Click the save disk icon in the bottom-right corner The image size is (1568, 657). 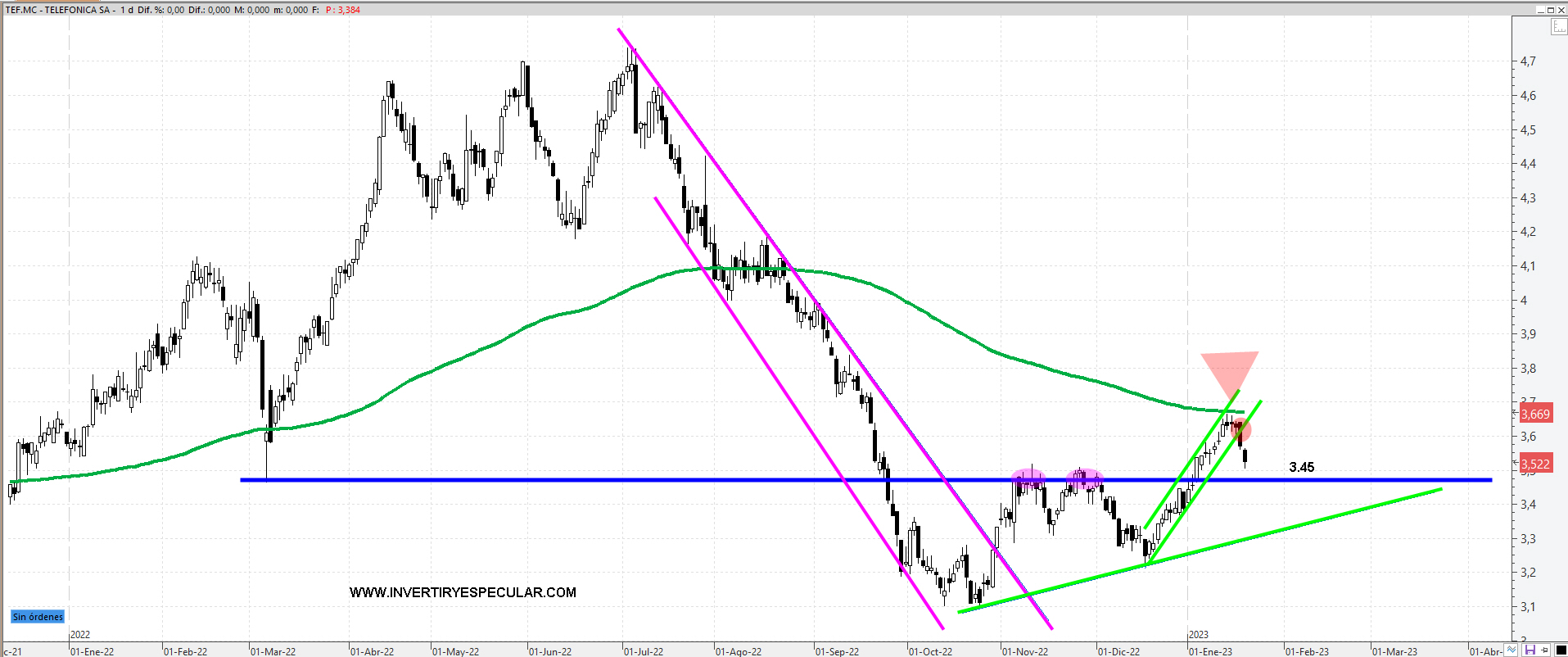1530,650
